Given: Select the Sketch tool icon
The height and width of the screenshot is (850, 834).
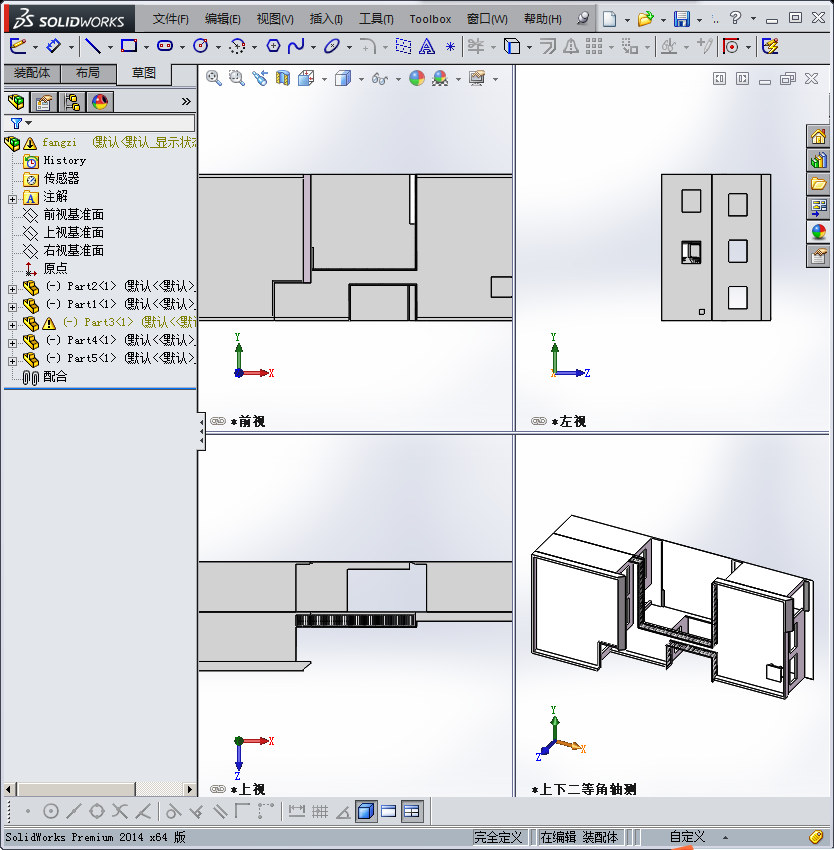Looking at the screenshot, I should tap(18, 46).
